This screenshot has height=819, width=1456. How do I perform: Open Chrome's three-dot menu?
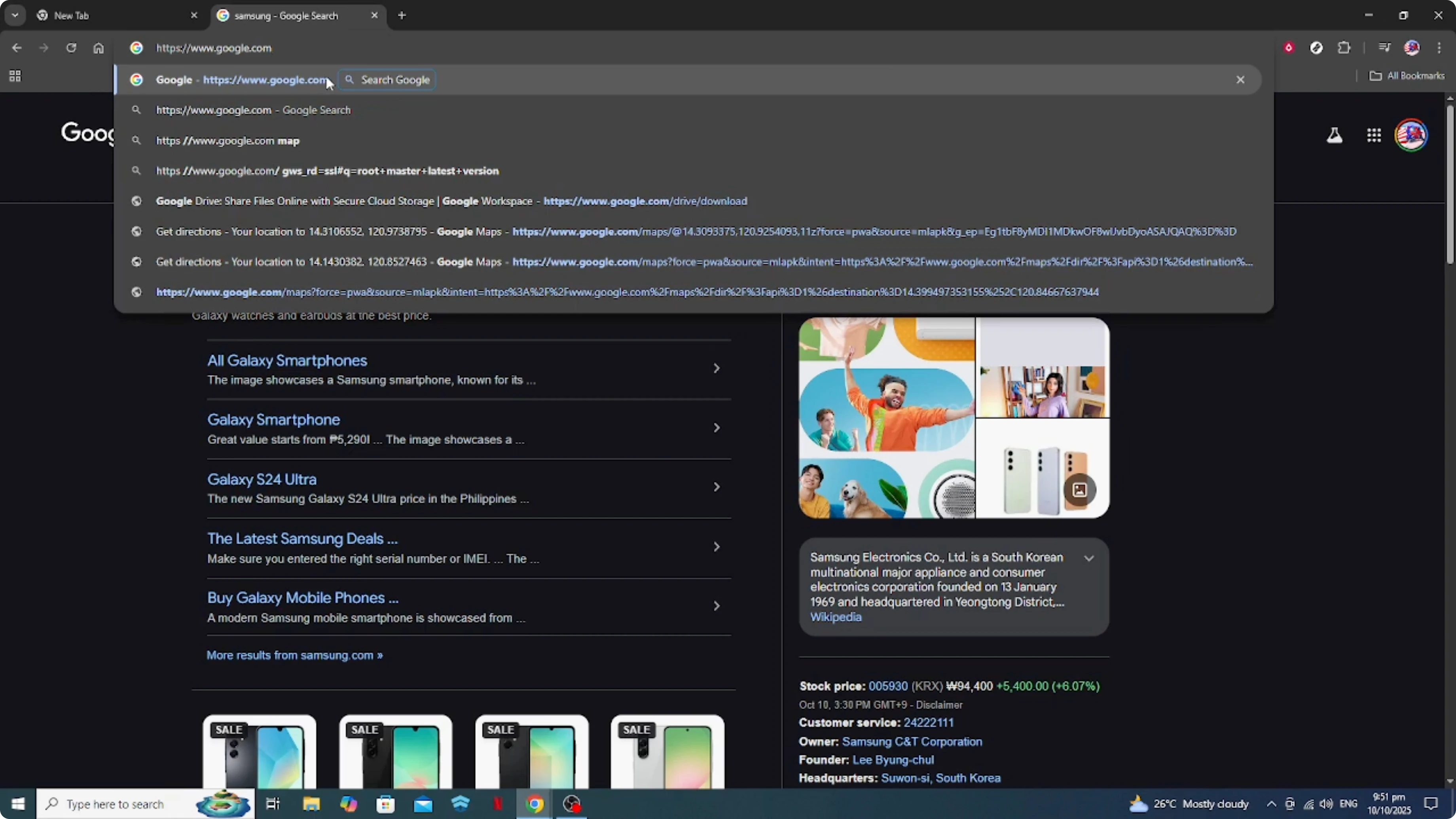(1440, 47)
